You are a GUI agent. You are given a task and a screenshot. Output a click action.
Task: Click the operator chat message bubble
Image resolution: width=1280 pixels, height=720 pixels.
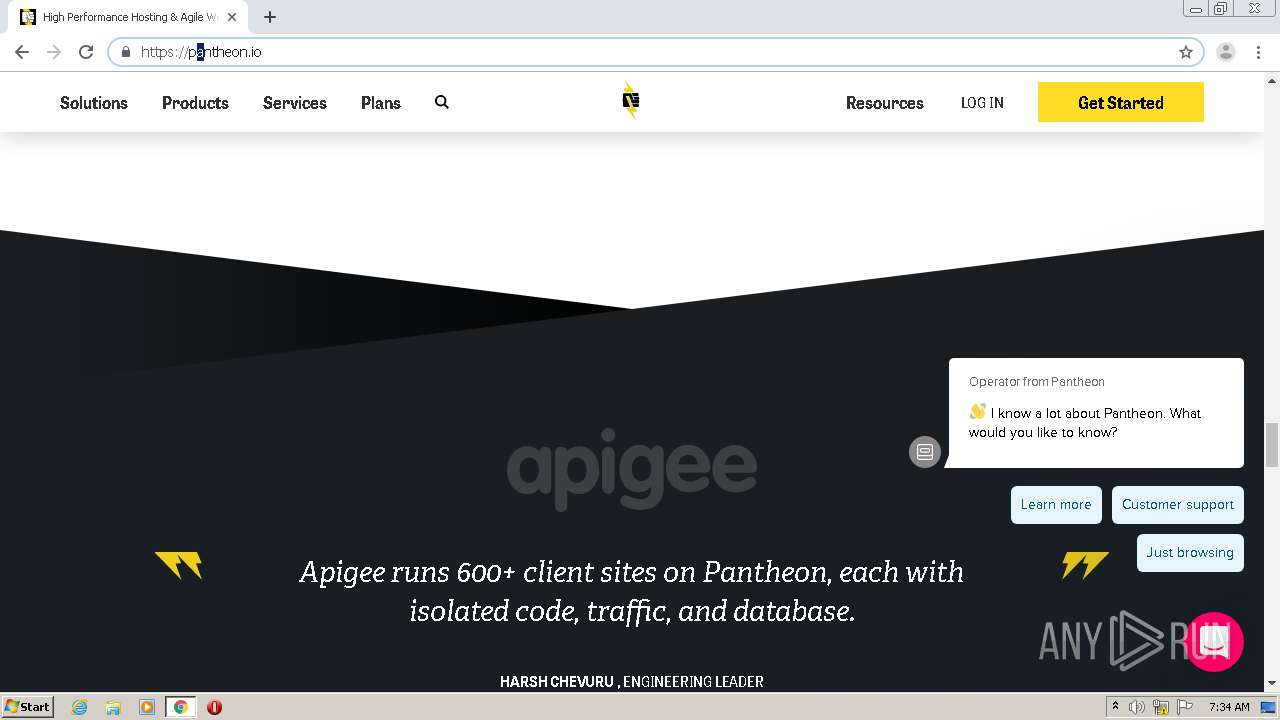pos(1096,413)
